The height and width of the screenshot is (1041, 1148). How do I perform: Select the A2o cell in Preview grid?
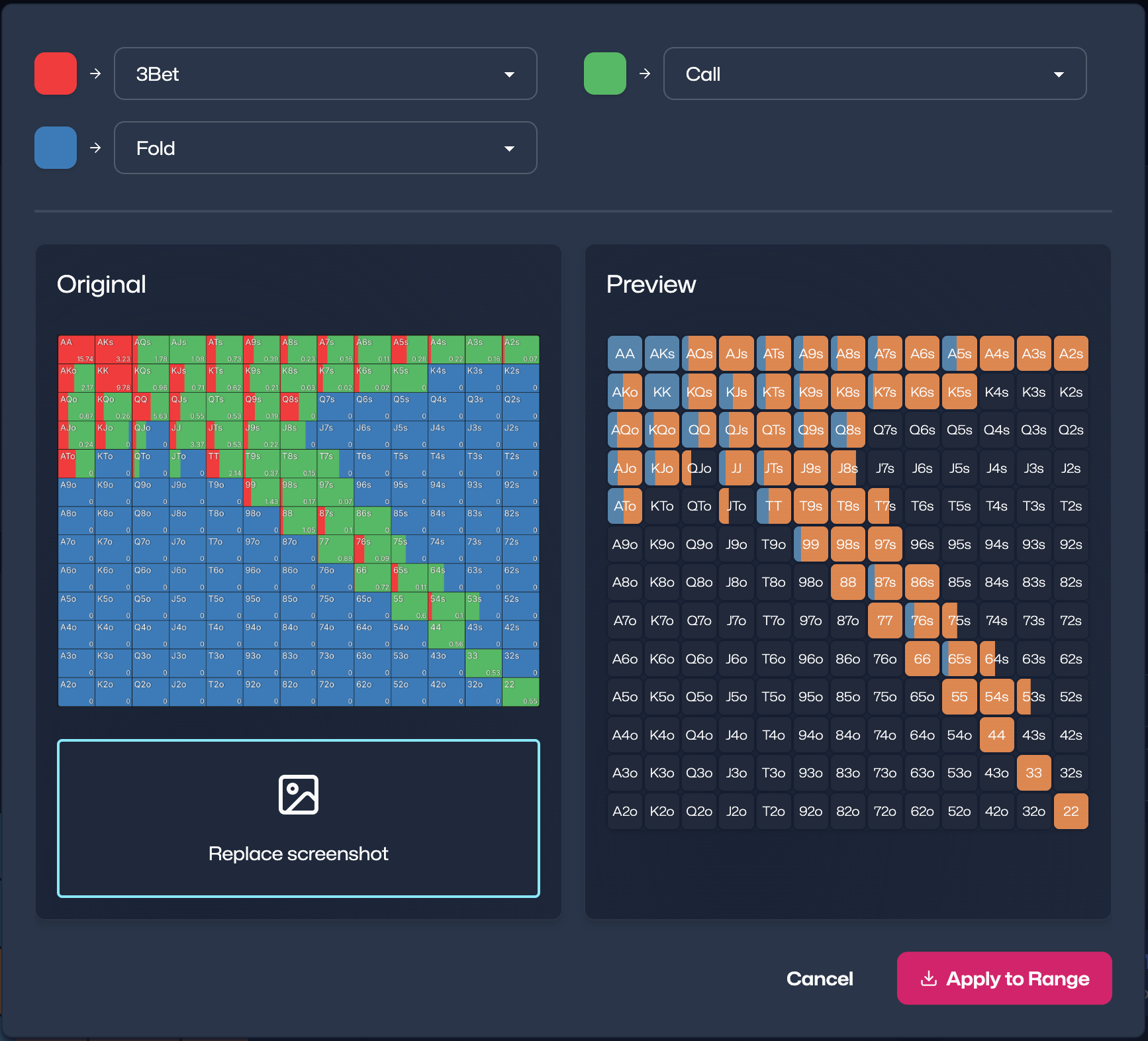(x=624, y=811)
